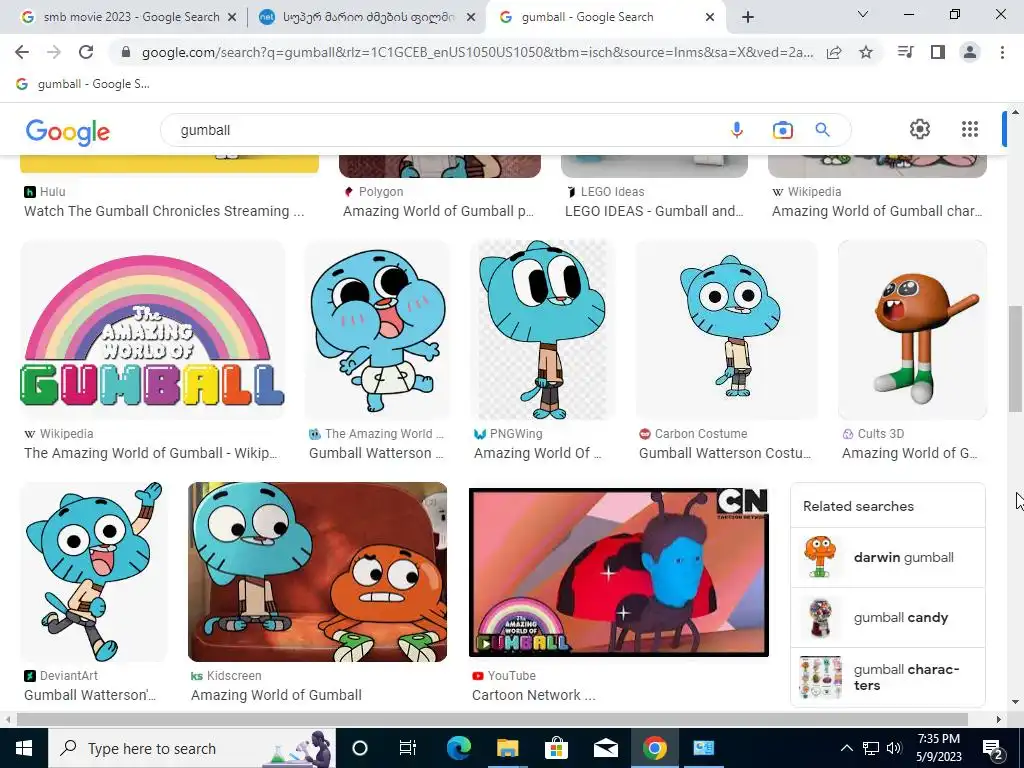Select related search gumball candy

888,618
